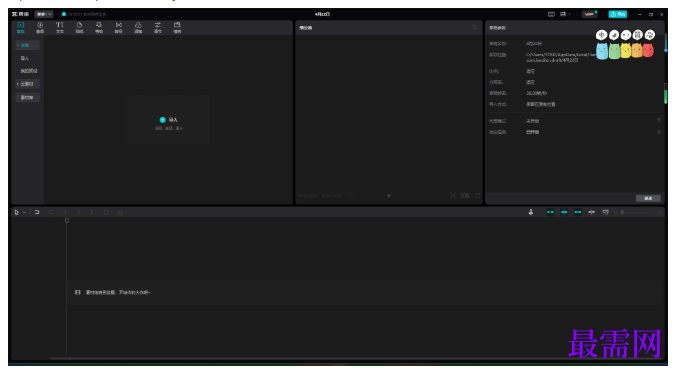Toggle the auto snapping switch
The image size is (680, 375).
tap(564, 212)
